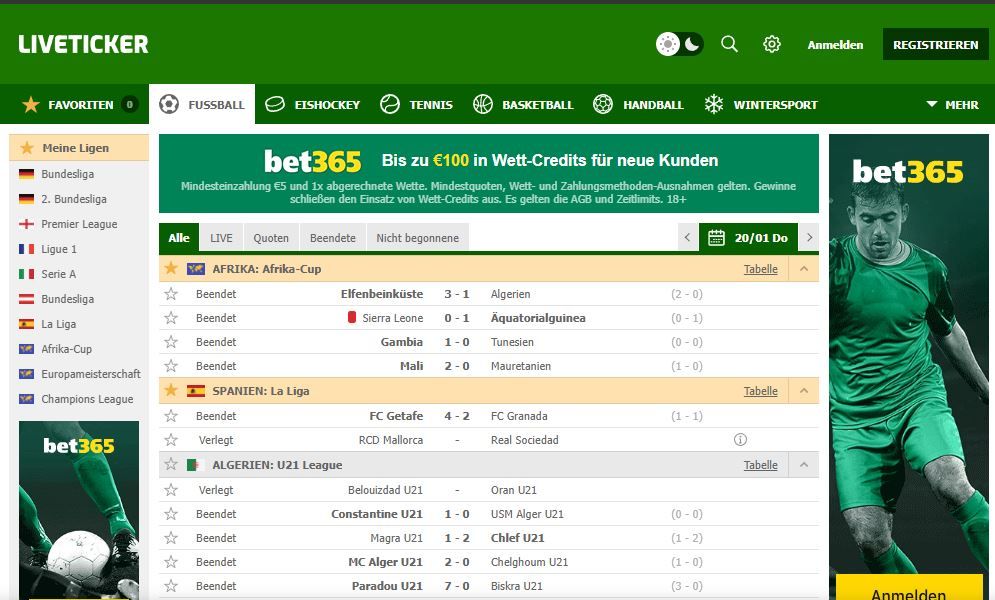Star the Constantine U21 match
Image resolution: width=995 pixels, height=600 pixels.
171,514
